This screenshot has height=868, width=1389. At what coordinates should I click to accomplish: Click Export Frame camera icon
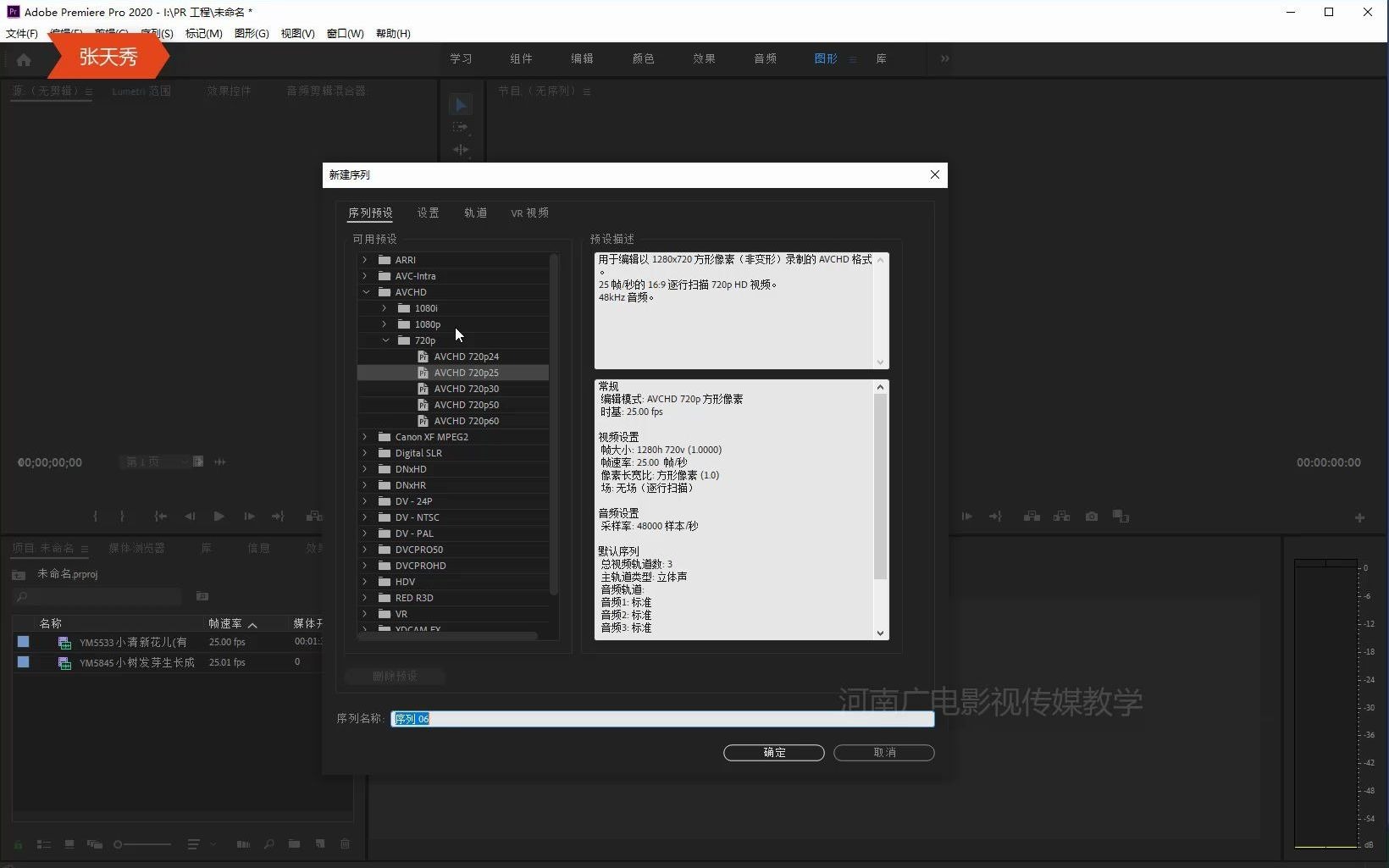tap(1092, 517)
